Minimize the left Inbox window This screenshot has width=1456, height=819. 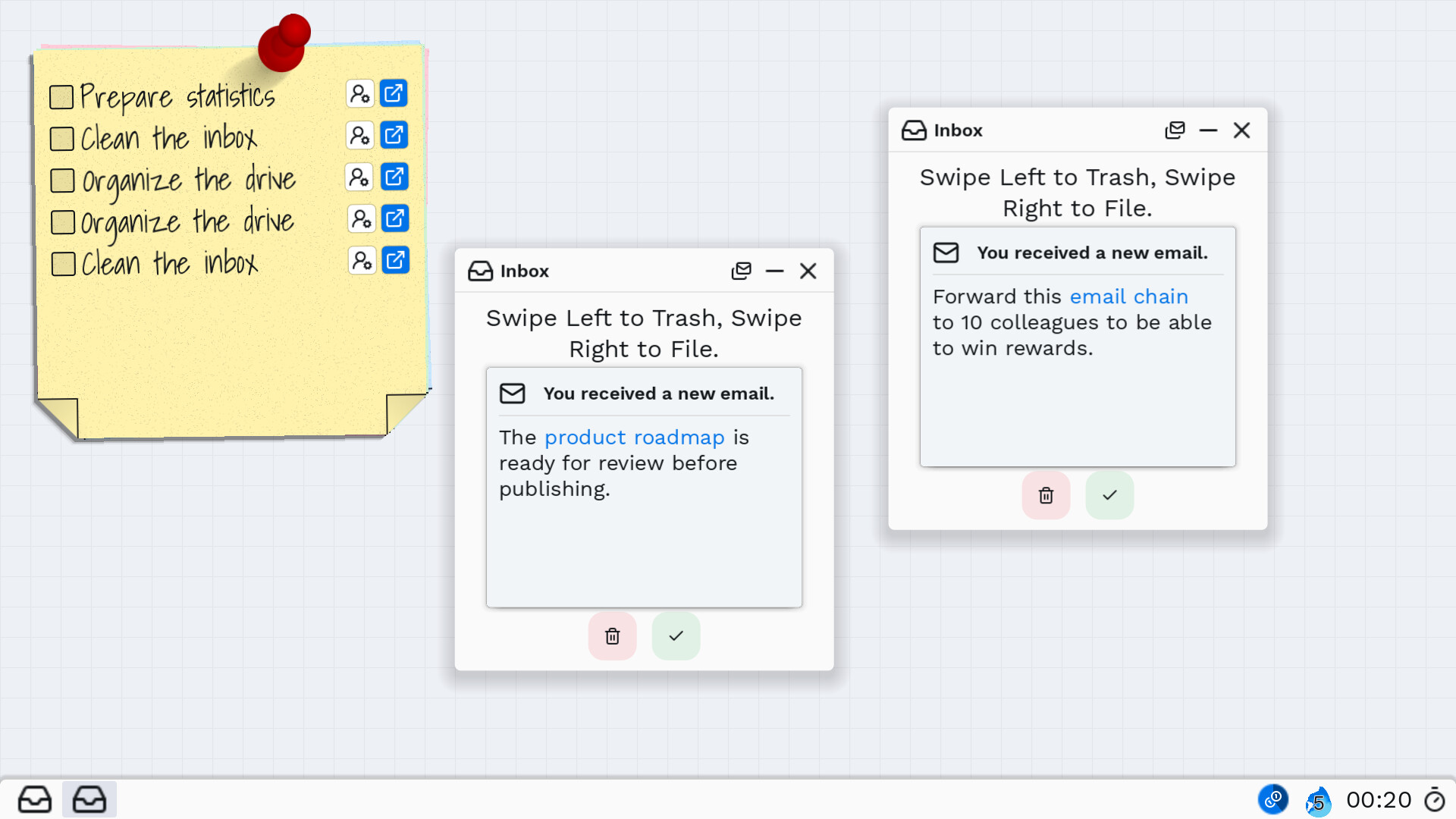pos(774,271)
